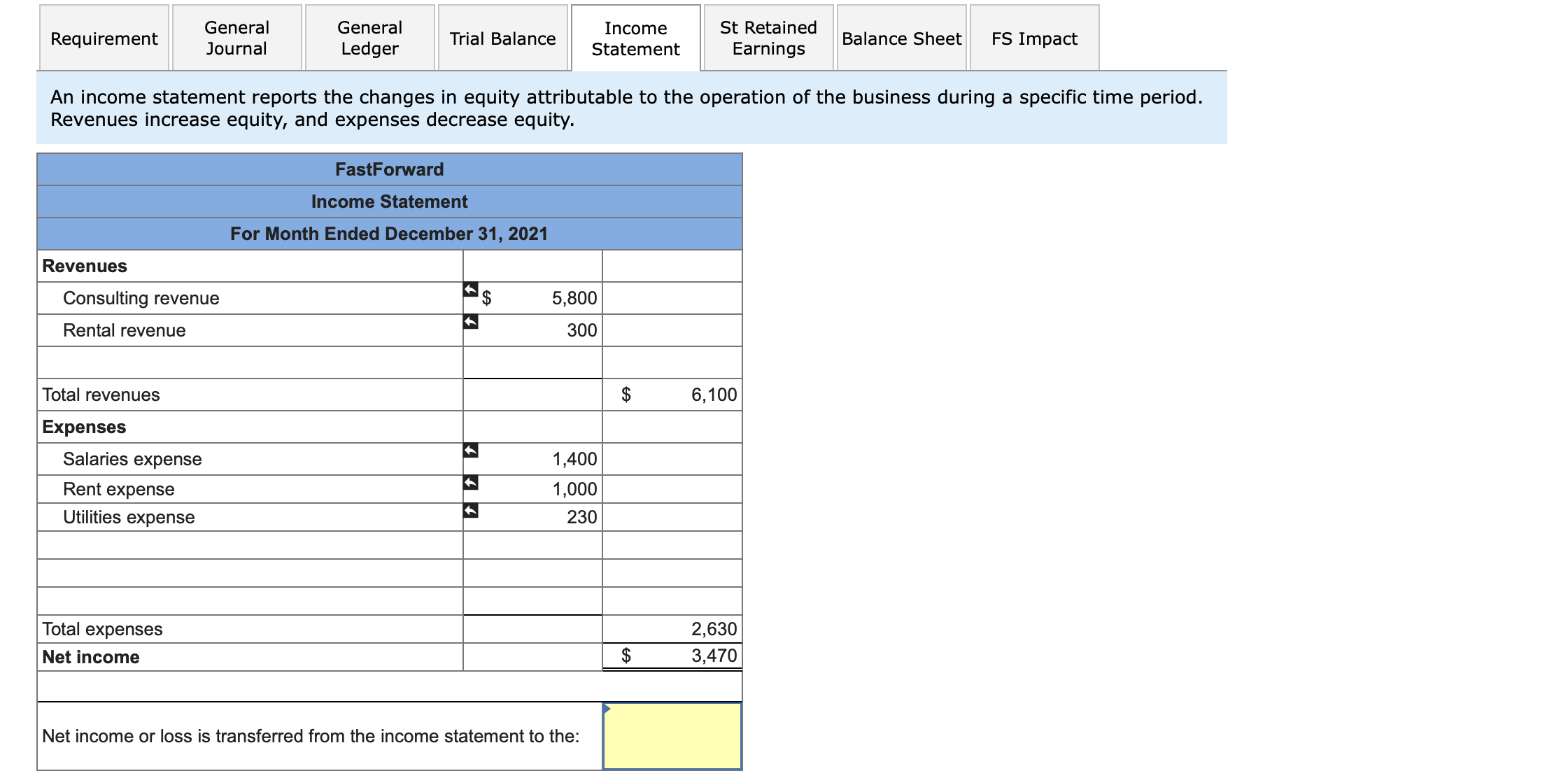1568x778 pixels.
Task: Switch to the Requirement tab
Action: pyautogui.click(x=103, y=38)
